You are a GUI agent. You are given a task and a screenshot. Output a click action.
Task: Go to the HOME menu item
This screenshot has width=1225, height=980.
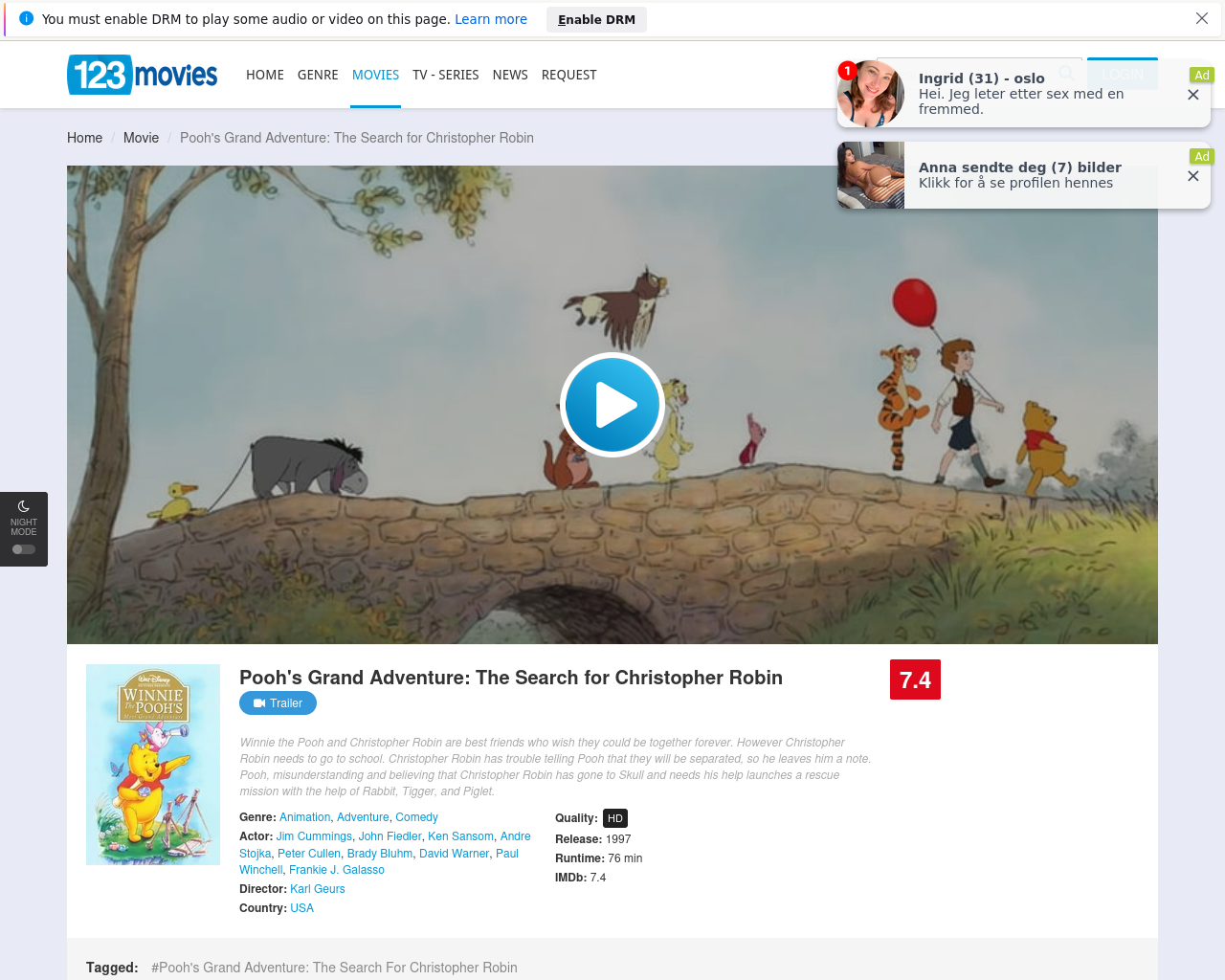(x=265, y=75)
